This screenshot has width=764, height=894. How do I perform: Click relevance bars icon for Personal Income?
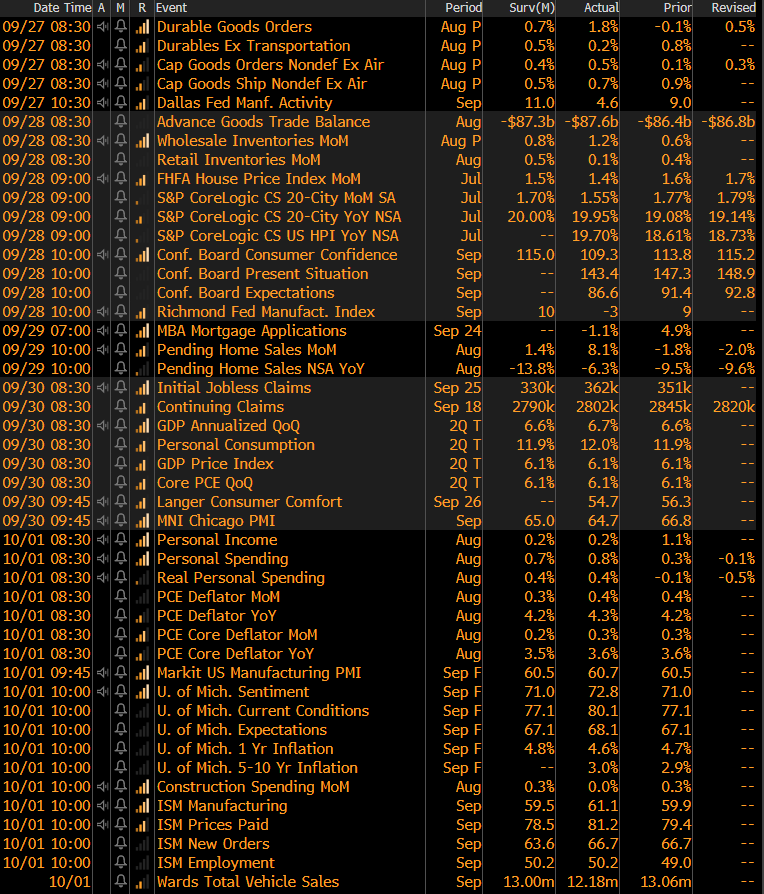coord(141,540)
